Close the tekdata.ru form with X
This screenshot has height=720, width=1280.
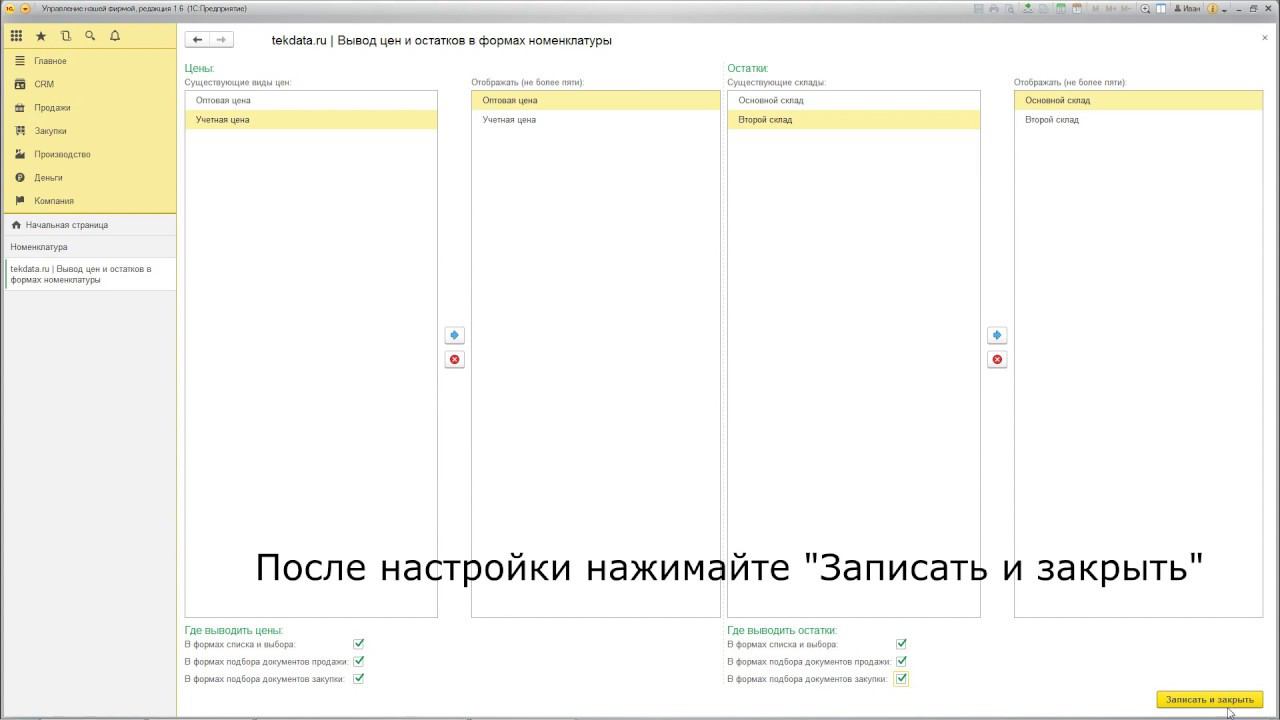[x=1265, y=37]
